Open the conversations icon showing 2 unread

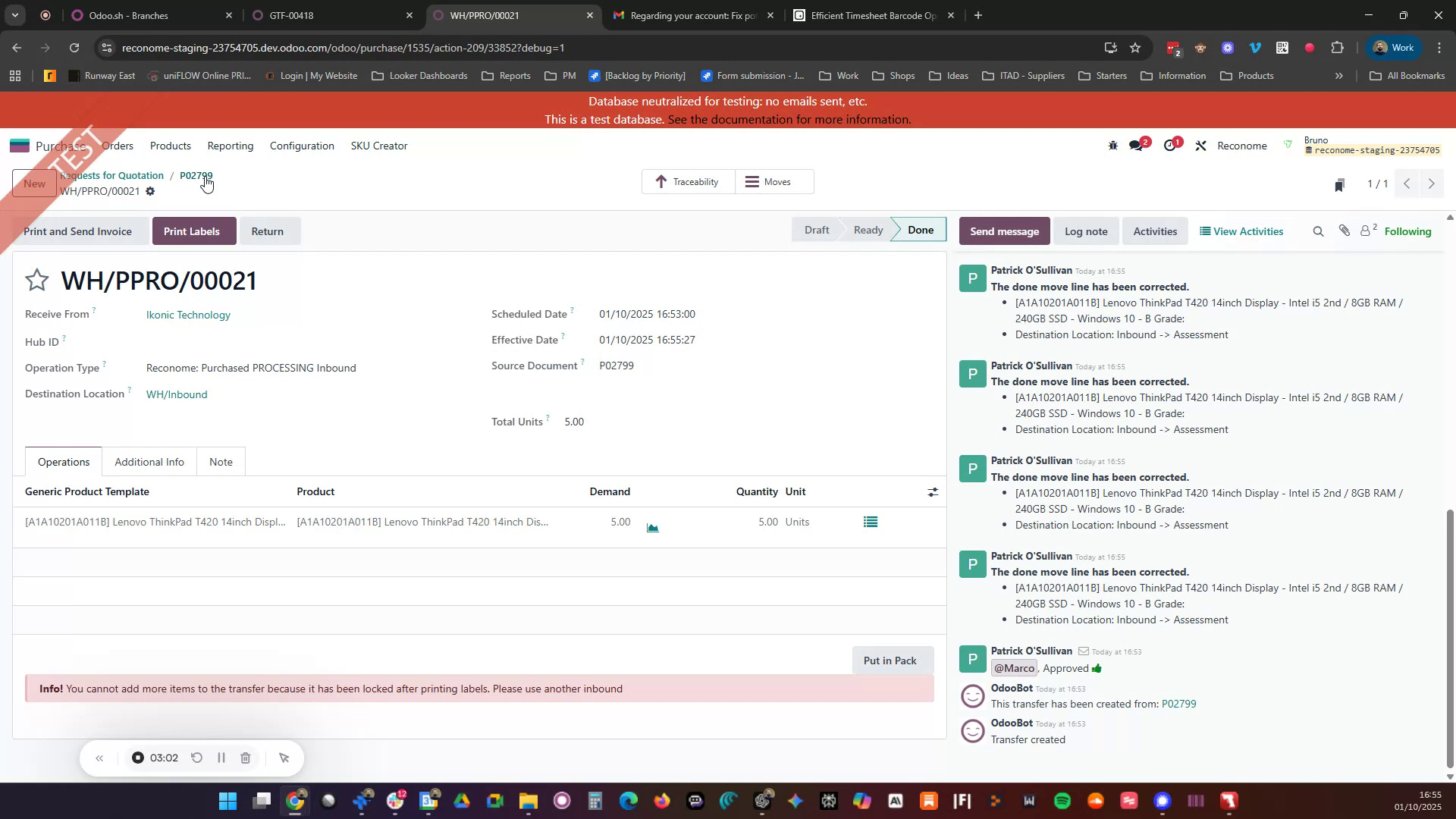(1137, 145)
